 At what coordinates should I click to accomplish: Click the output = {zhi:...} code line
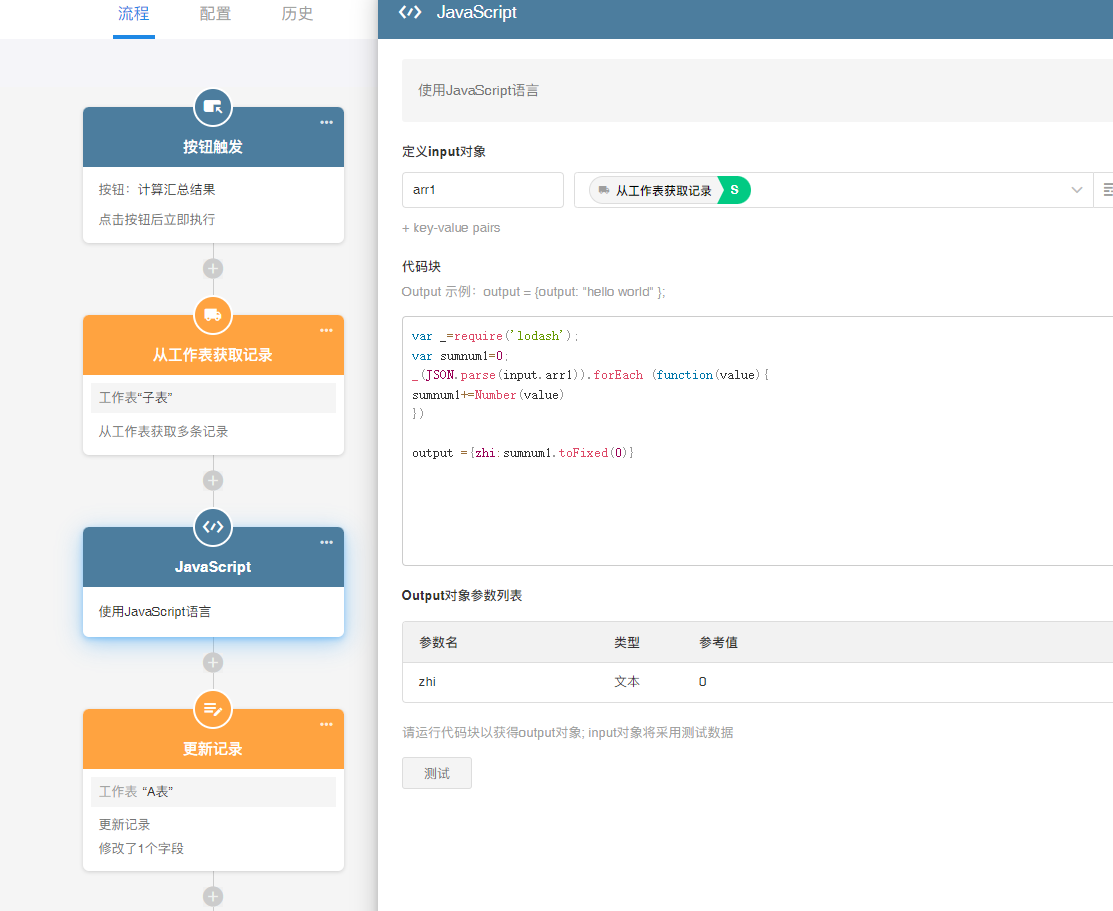tap(523, 453)
